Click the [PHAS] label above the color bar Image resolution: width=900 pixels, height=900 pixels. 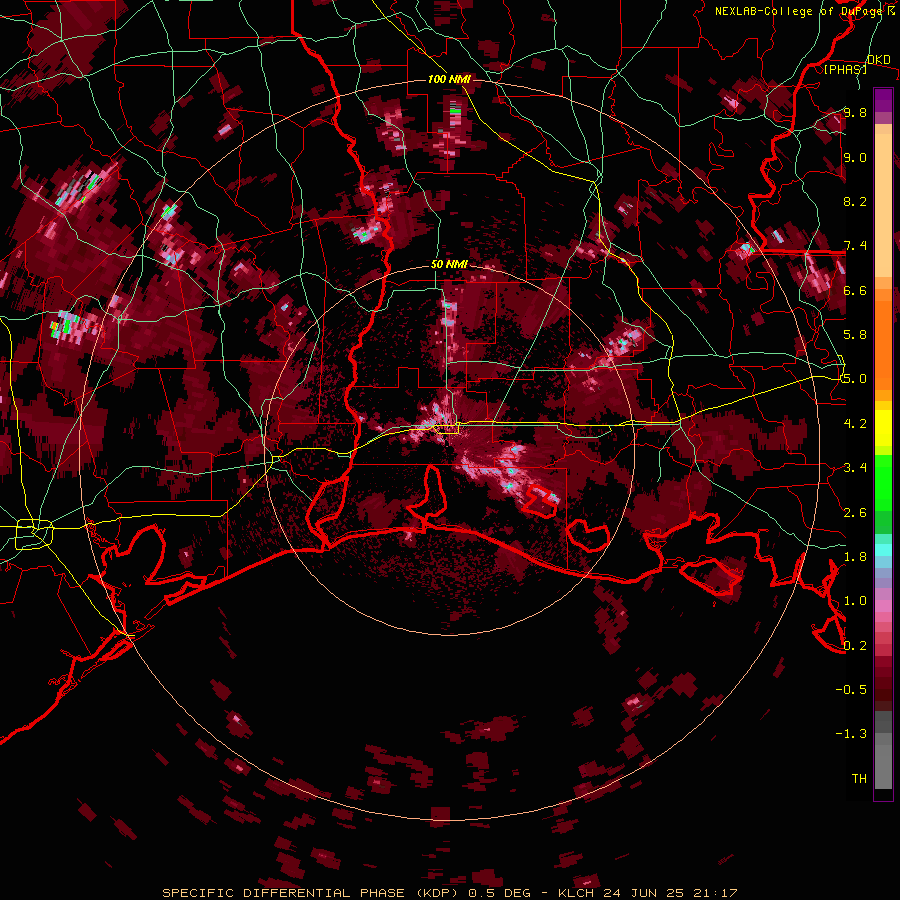[846, 69]
